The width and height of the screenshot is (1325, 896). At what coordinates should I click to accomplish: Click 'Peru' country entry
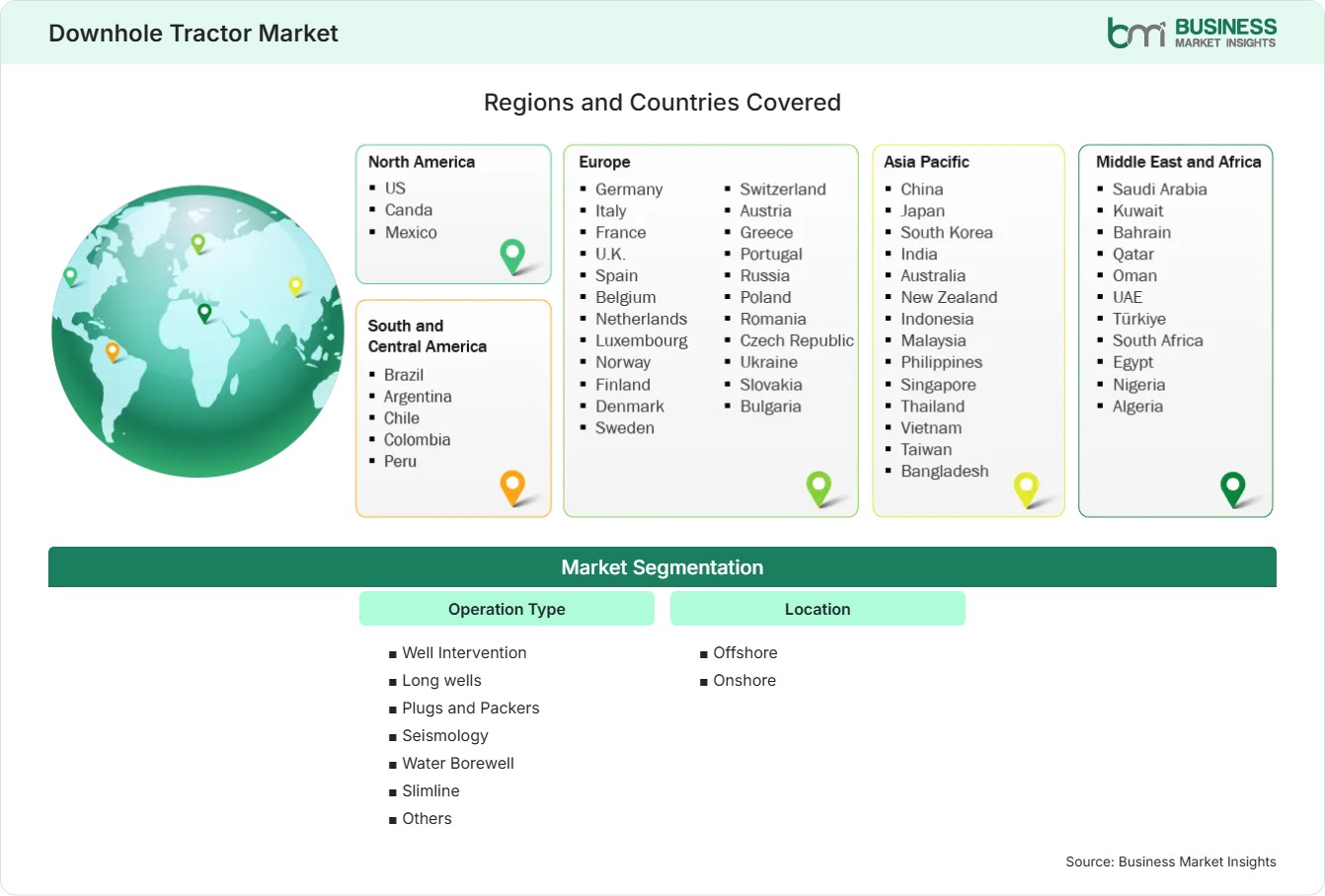point(400,462)
